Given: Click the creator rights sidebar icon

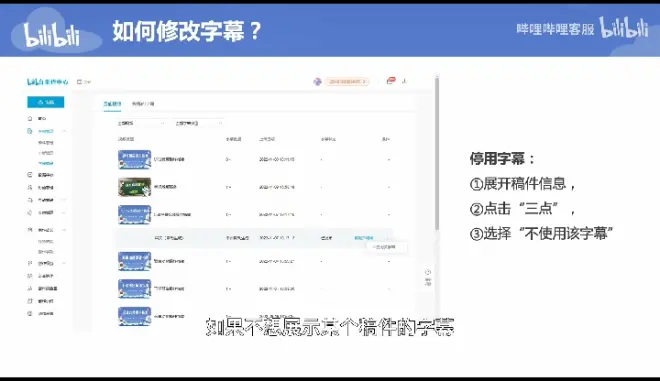Looking at the screenshot, I should tap(29, 263).
